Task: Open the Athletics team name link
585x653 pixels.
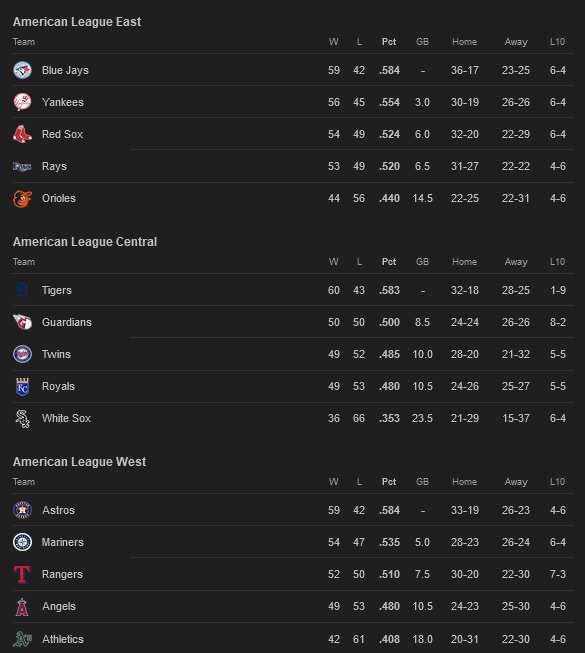Action: [62, 639]
